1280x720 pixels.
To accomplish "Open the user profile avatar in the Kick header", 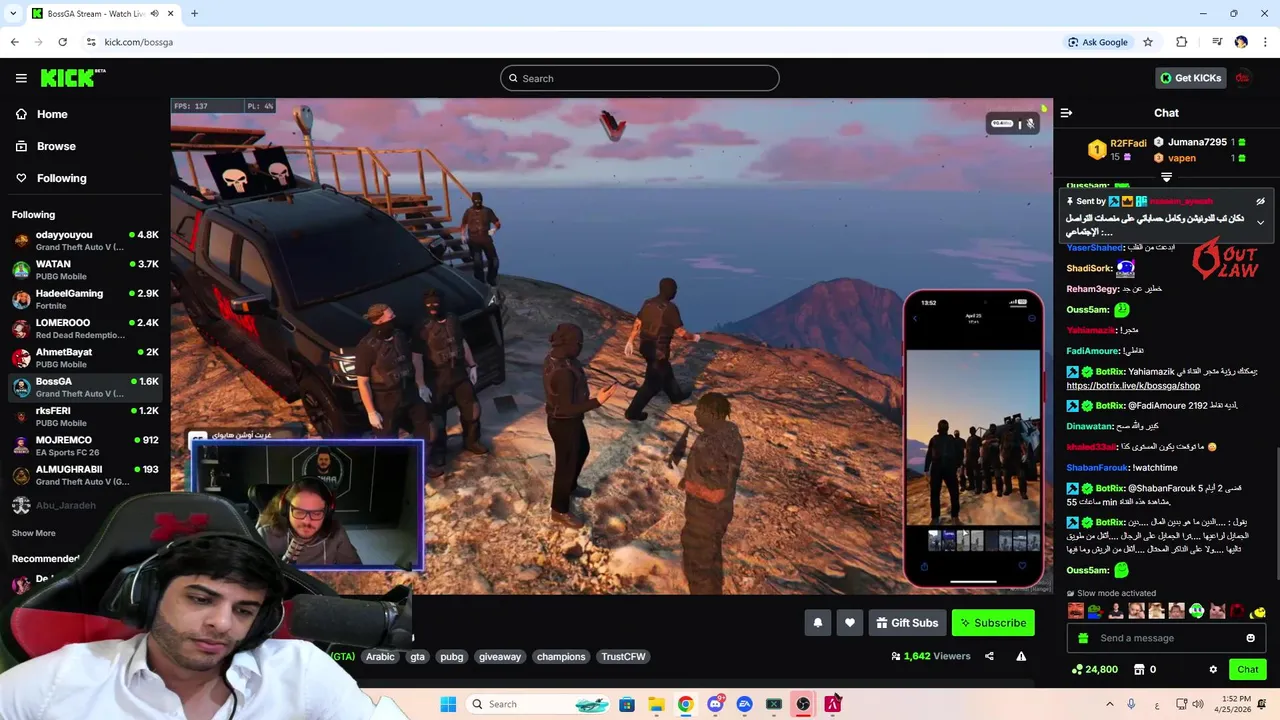I will (x=1242, y=78).
